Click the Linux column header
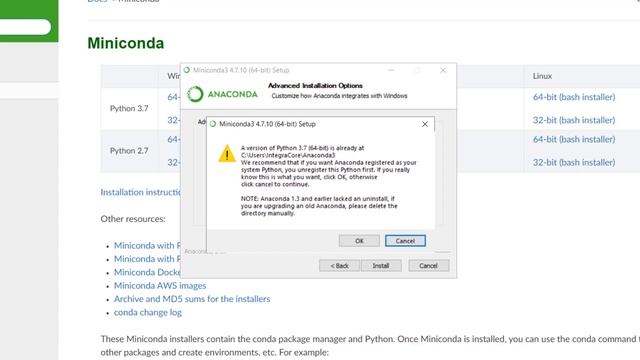 pyautogui.click(x=542, y=76)
